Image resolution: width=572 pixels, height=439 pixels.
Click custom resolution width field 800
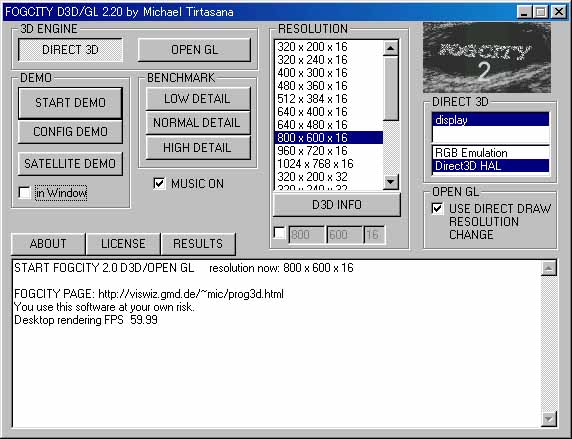click(x=306, y=235)
